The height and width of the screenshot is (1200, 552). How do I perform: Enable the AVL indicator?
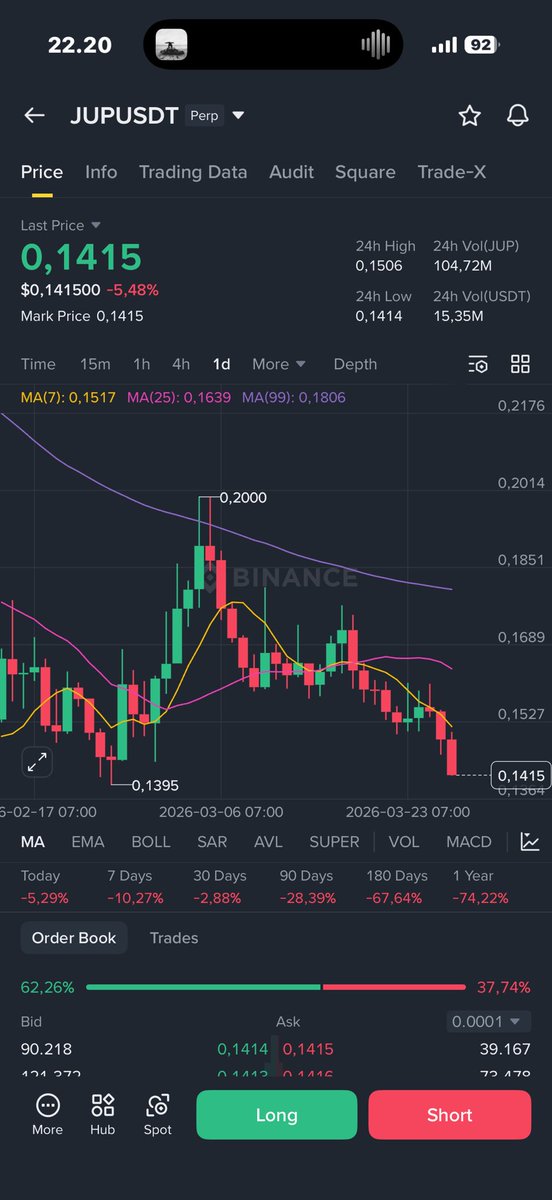(x=268, y=842)
